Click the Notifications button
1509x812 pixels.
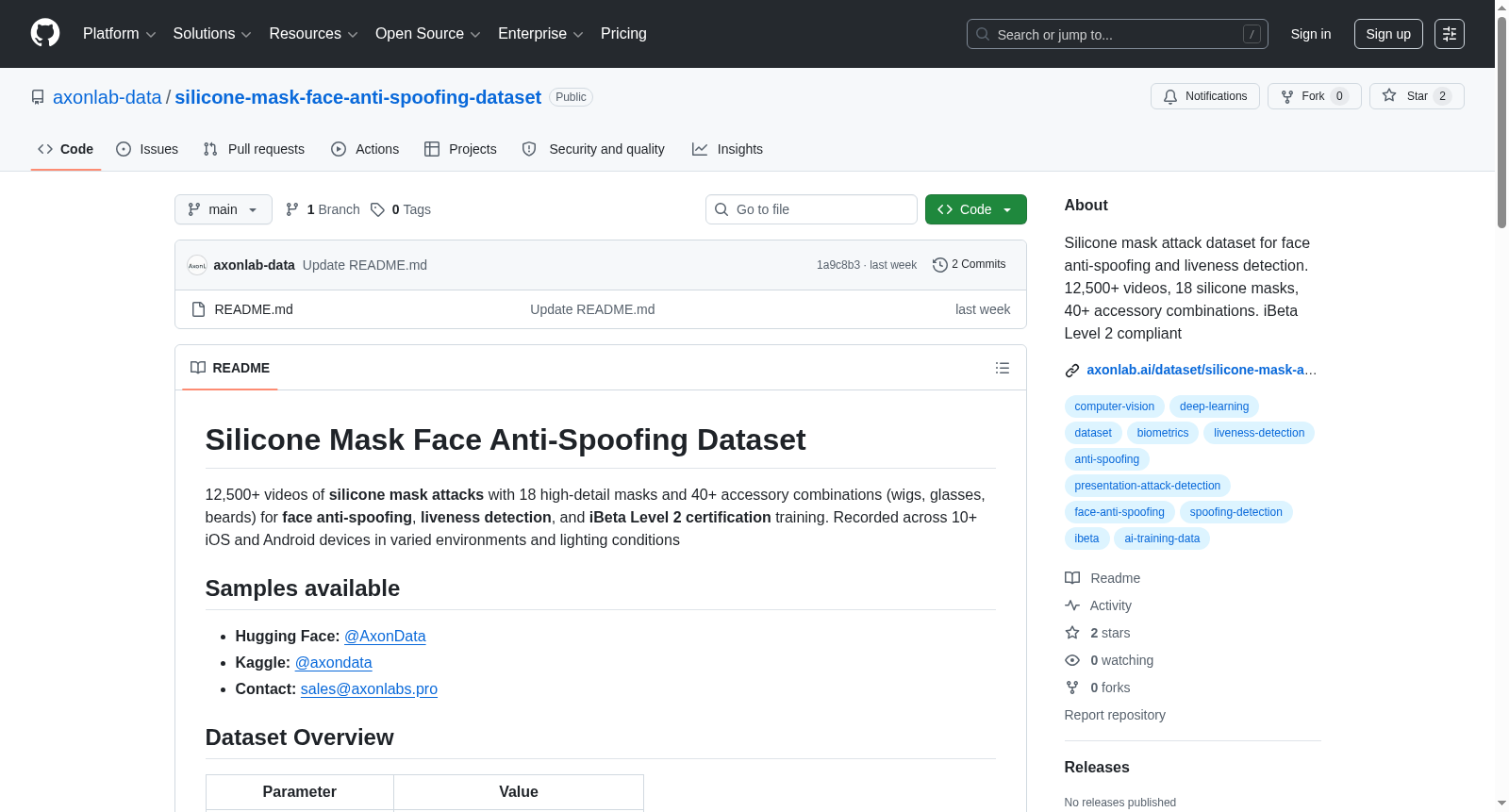(1205, 96)
